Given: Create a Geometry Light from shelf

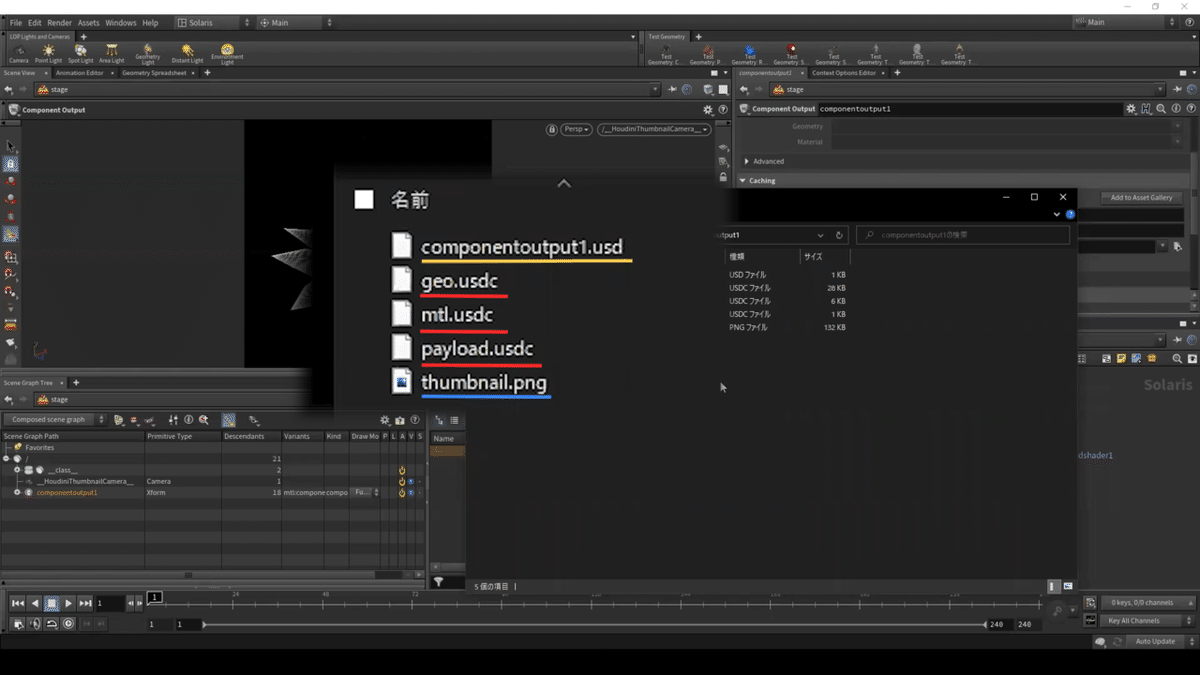Looking at the screenshot, I should (147, 54).
